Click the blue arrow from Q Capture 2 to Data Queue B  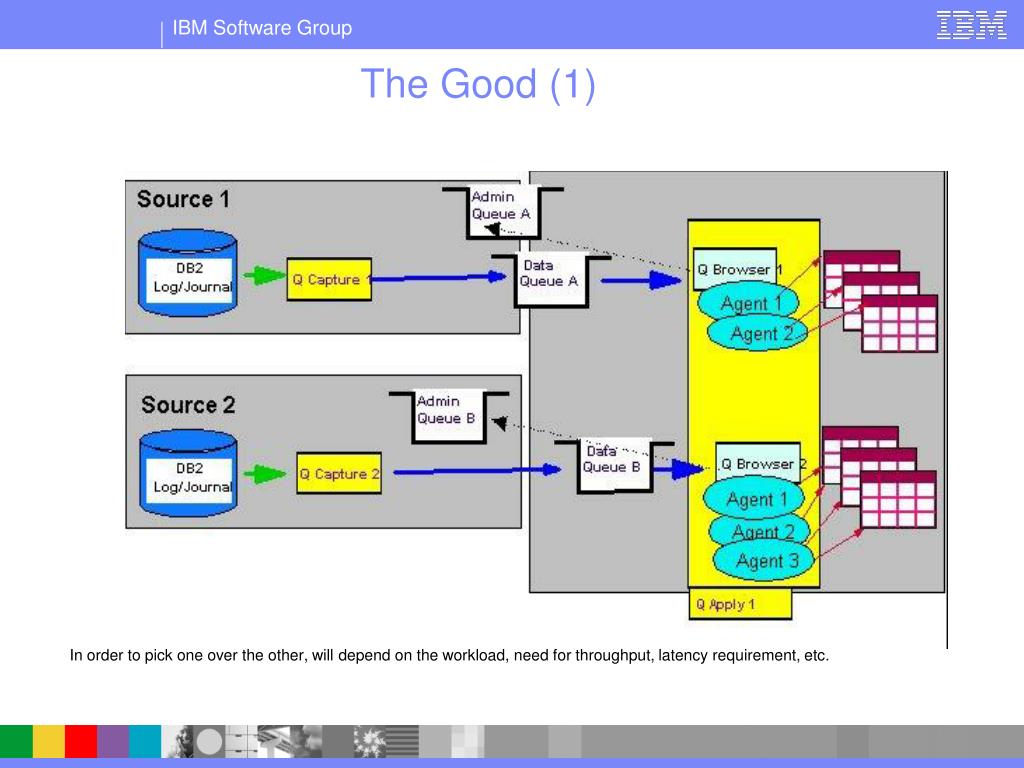tap(477, 470)
